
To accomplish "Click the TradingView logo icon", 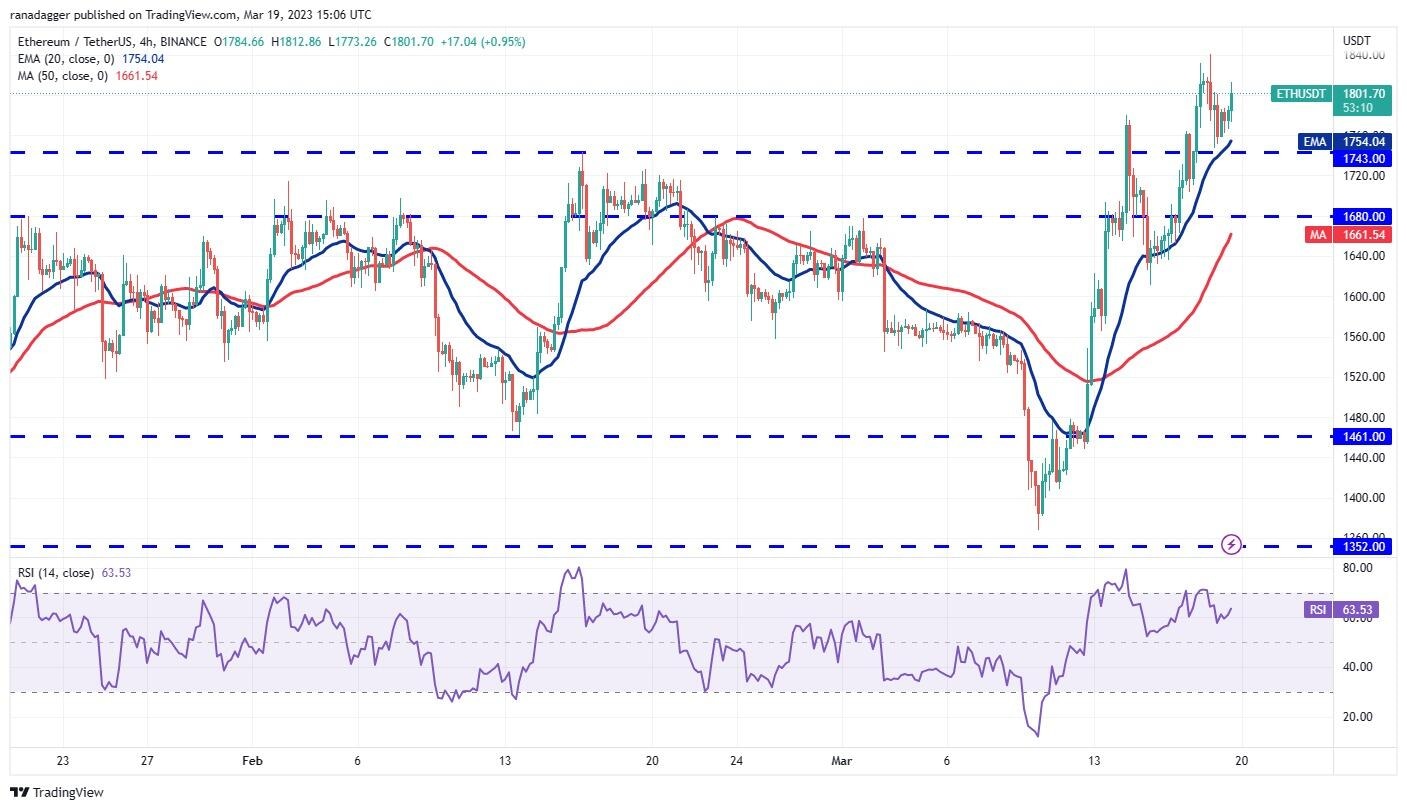I will [x=19, y=792].
